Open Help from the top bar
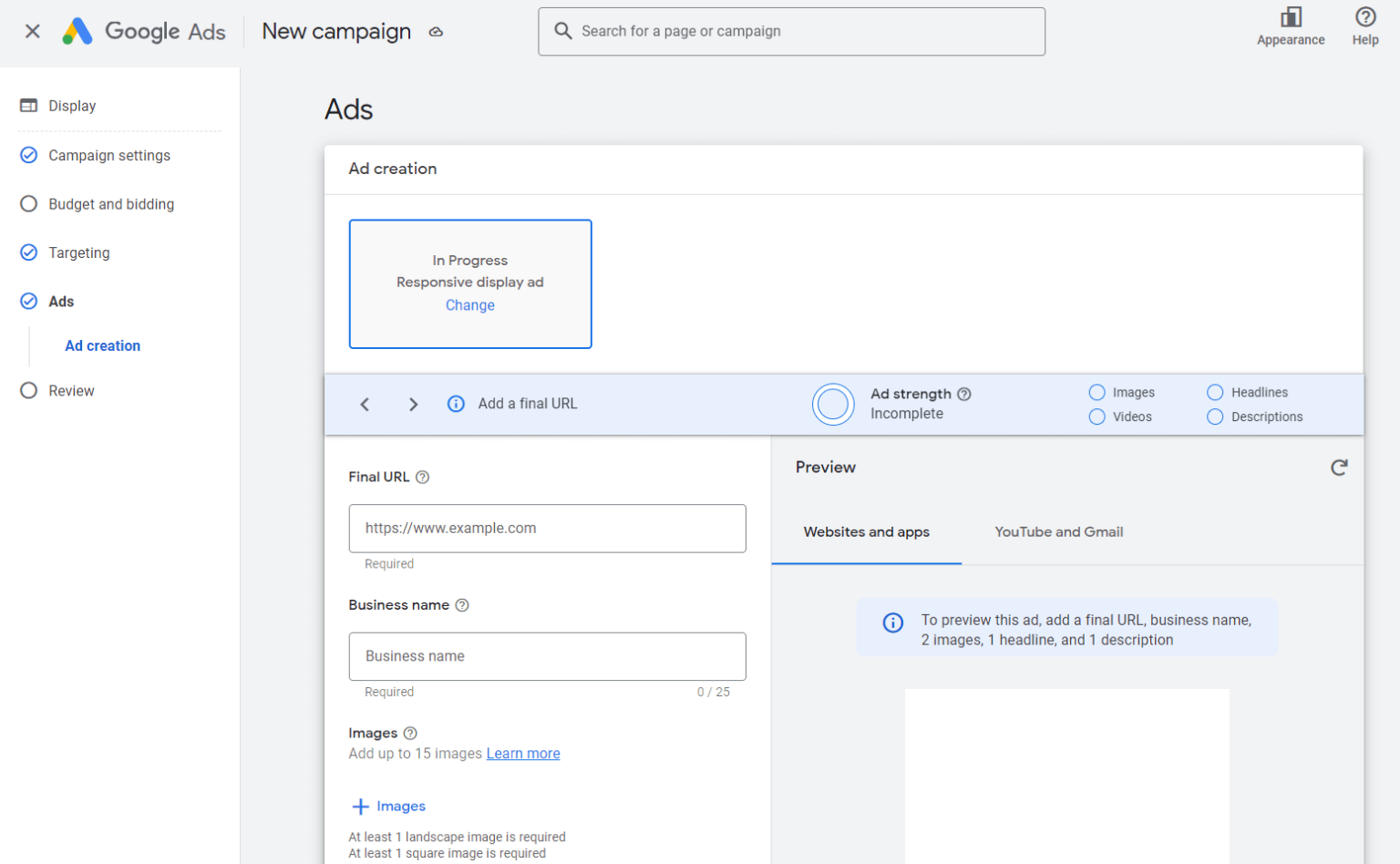The image size is (1400, 864). click(x=1364, y=25)
